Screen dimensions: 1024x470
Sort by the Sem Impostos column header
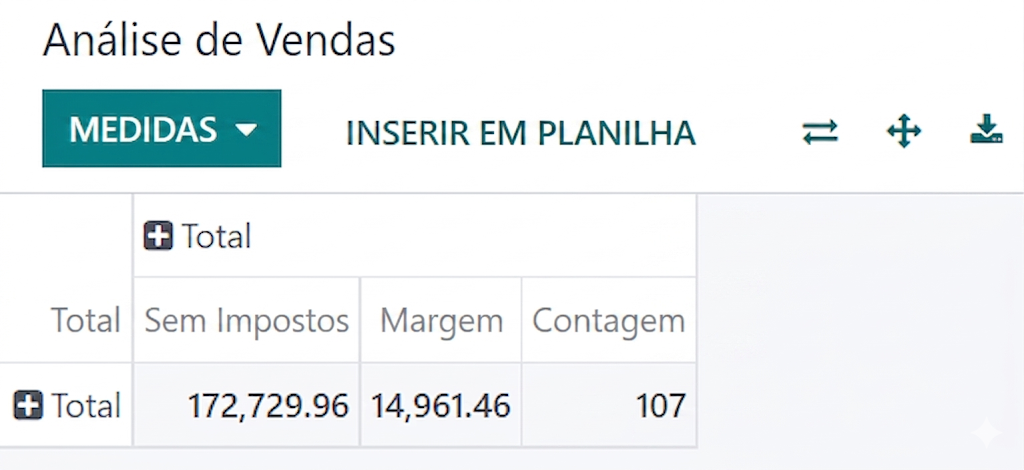[x=247, y=321]
